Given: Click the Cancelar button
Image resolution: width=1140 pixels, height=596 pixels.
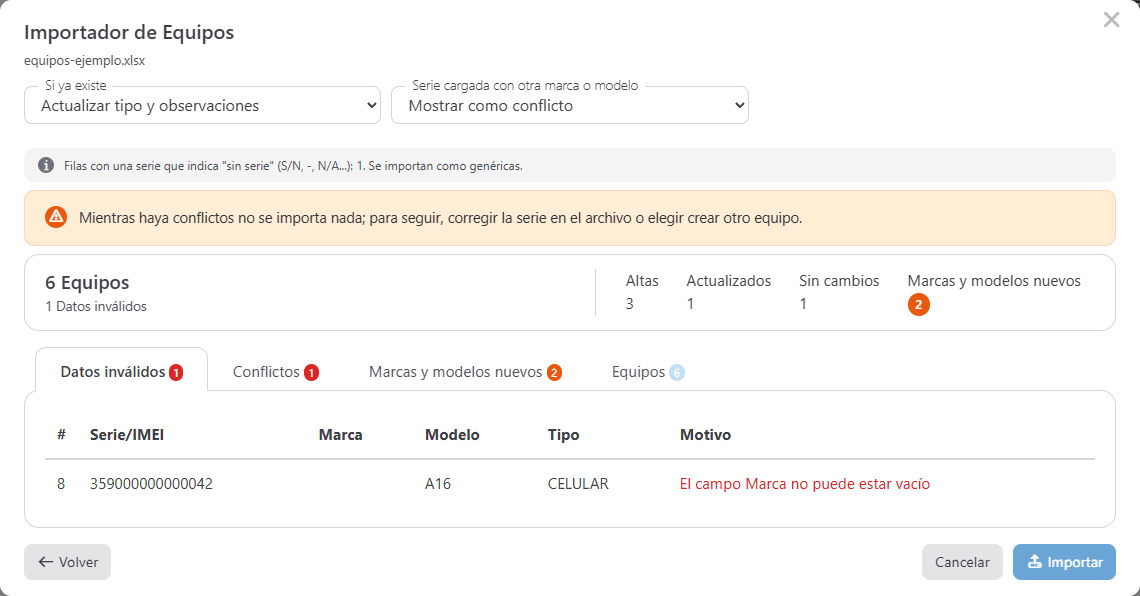Looking at the screenshot, I should 962,562.
